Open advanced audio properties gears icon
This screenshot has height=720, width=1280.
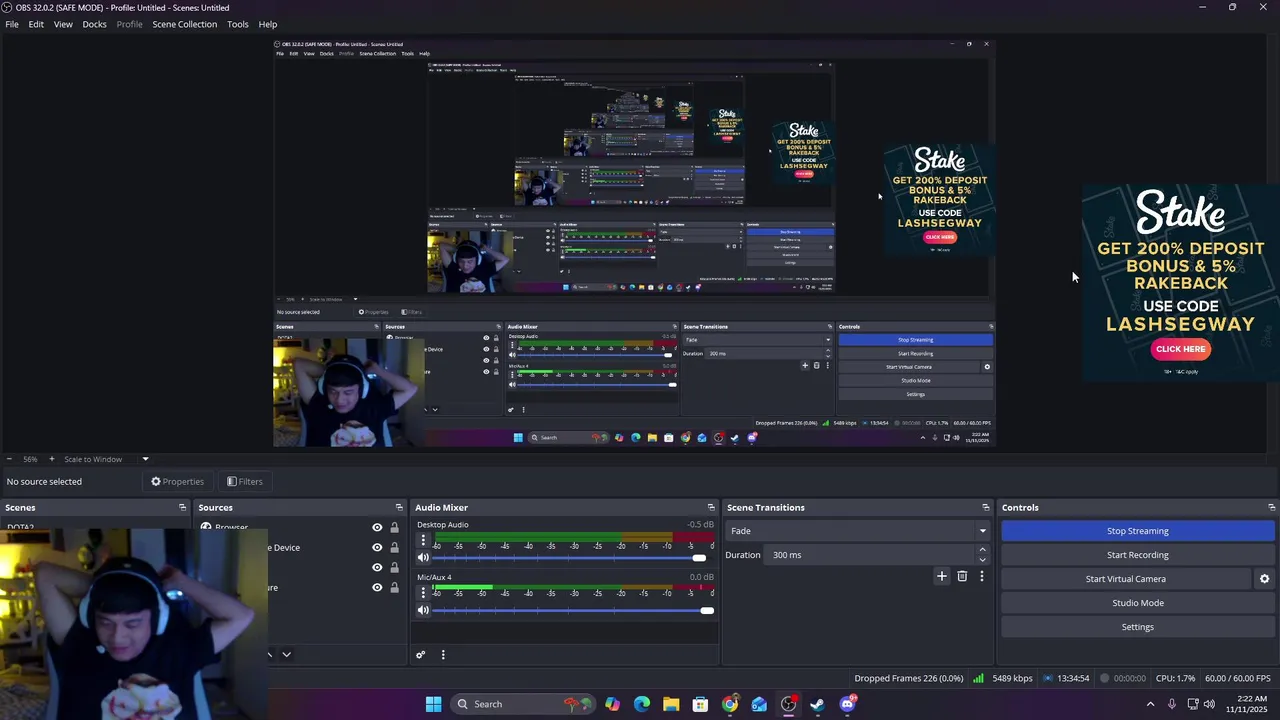[x=421, y=655]
